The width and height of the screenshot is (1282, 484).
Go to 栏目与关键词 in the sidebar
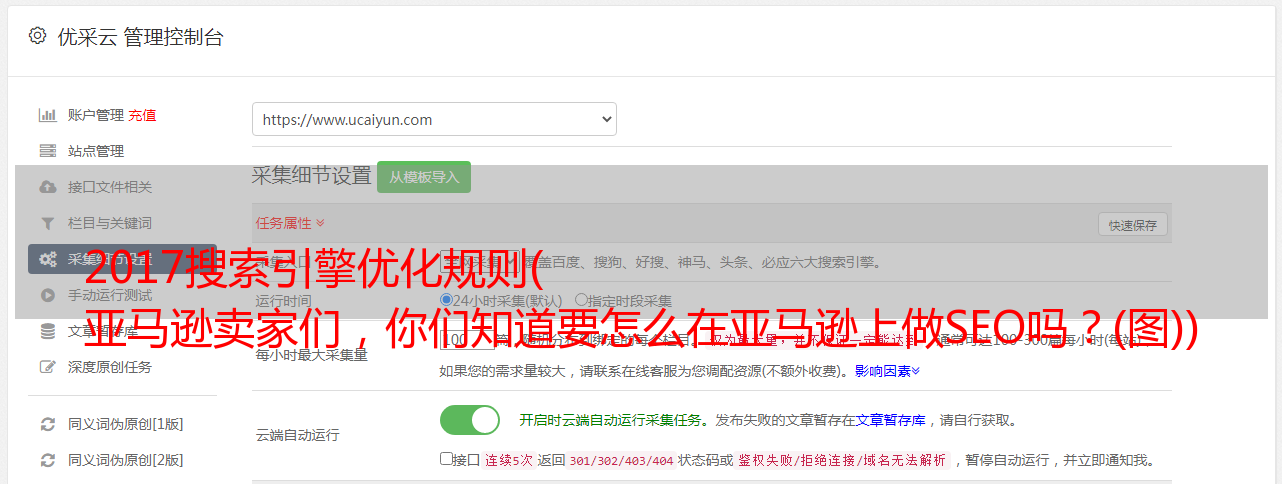click(110, 223)
